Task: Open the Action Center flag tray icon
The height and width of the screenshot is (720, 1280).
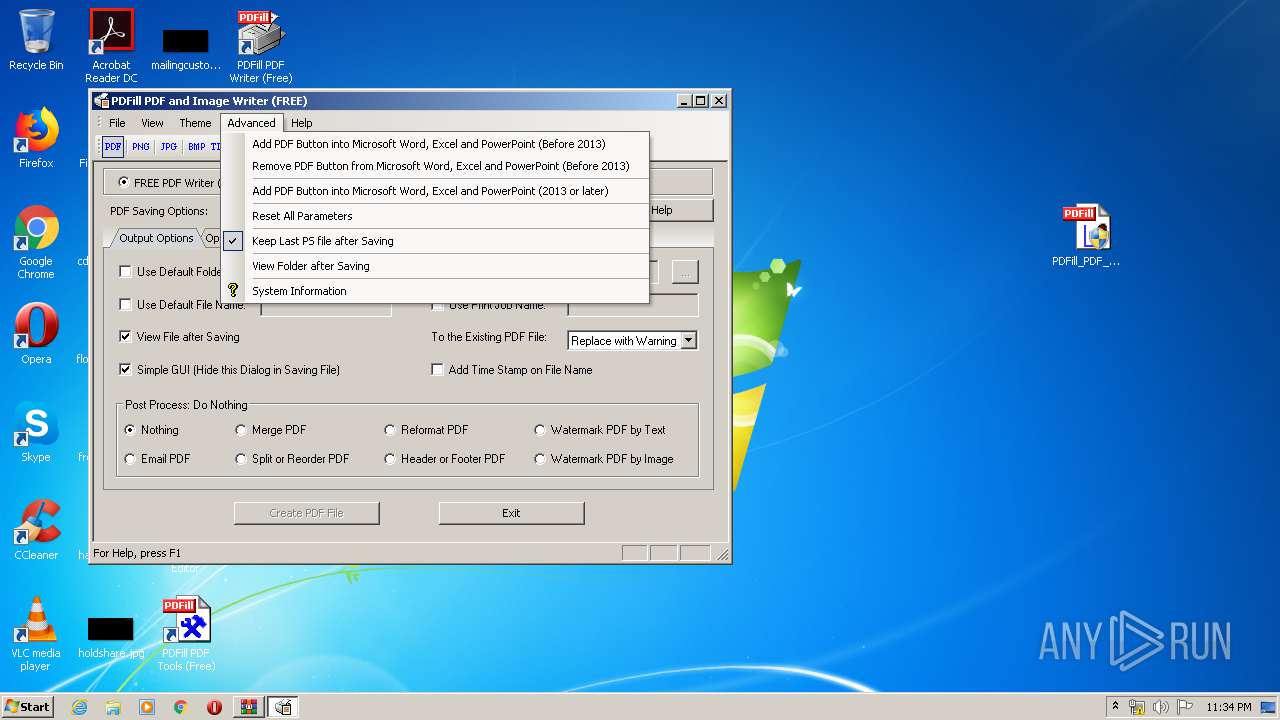Action: [1183, 707]
